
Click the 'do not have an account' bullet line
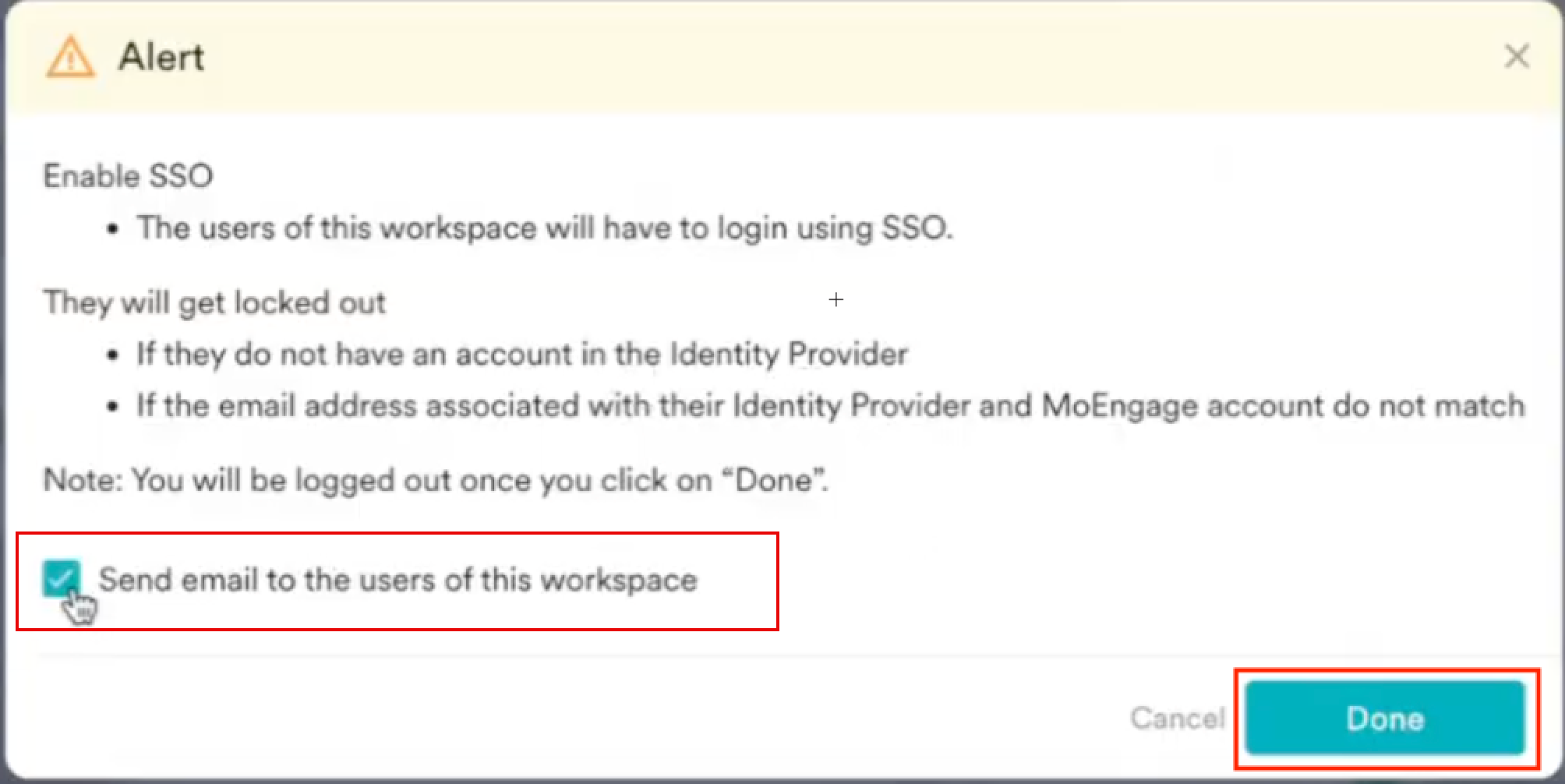click(x=522, y=355)
